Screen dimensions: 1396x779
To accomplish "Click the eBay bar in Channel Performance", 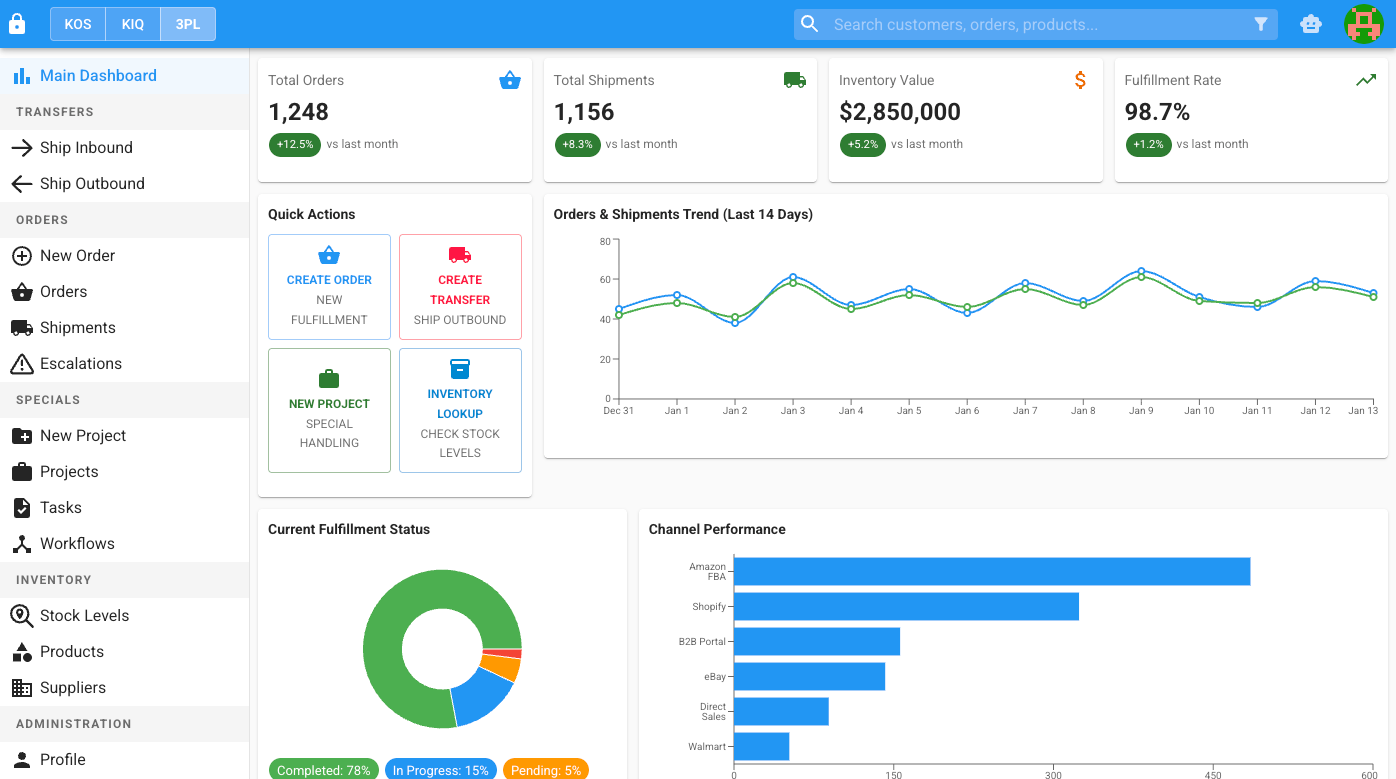I will [809, 677].
